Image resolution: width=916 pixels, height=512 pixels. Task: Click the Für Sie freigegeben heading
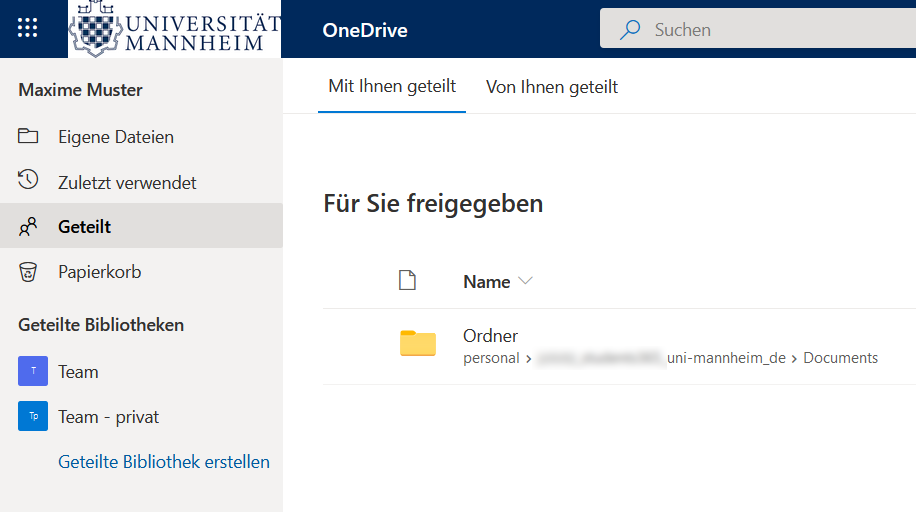click(x=433, y=203)
